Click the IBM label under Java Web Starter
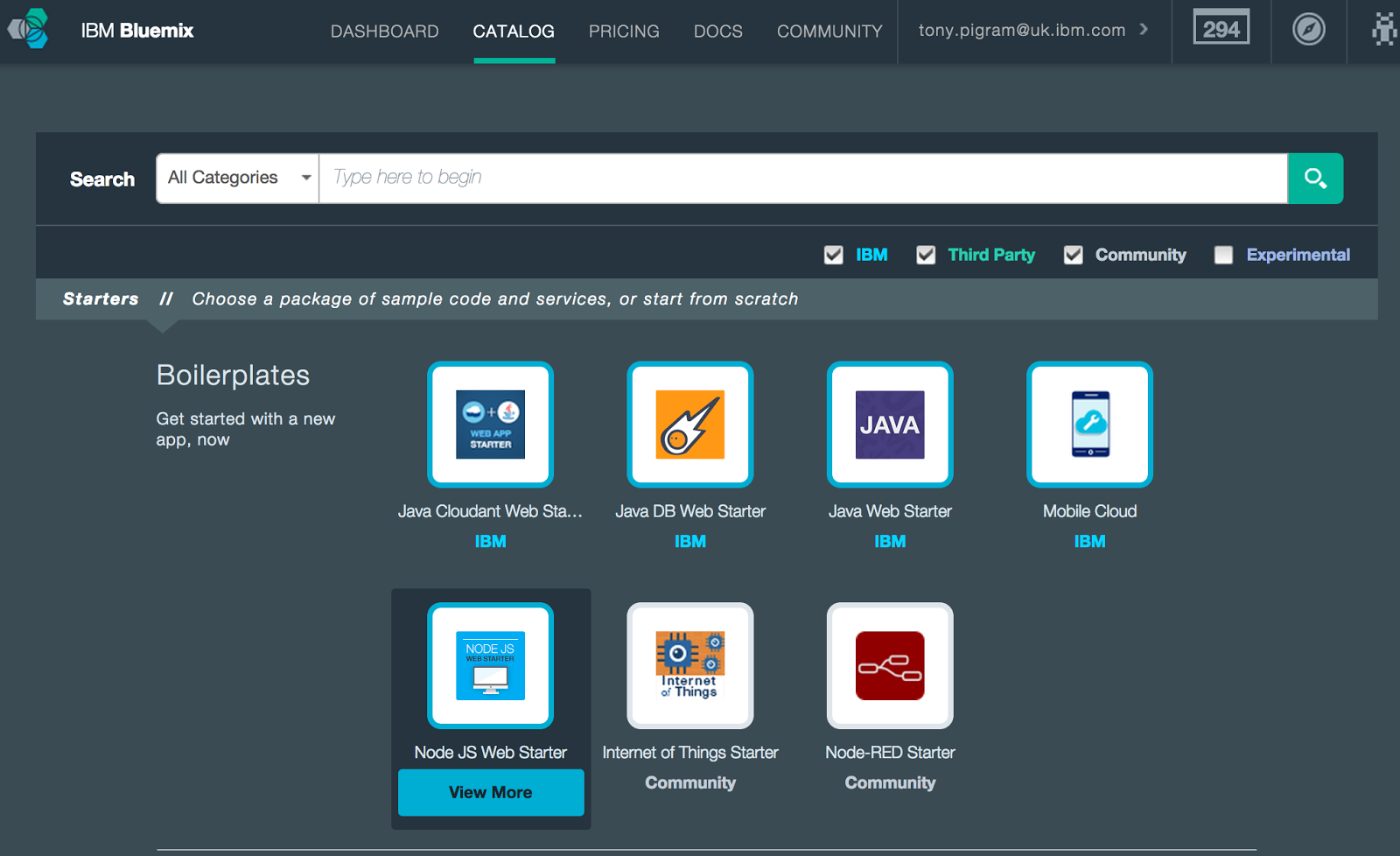This screenshot has width=1400, height=856. coord(890,542)
